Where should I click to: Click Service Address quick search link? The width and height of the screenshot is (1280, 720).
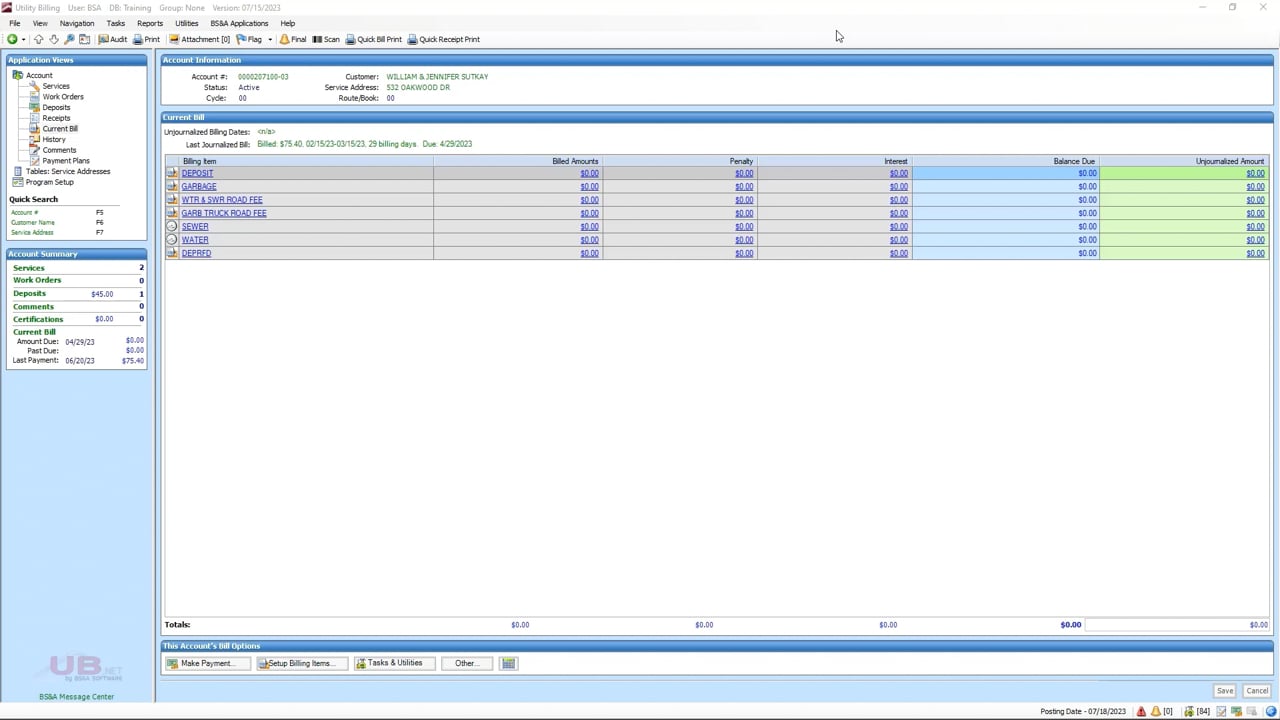(x=32, y=233)
